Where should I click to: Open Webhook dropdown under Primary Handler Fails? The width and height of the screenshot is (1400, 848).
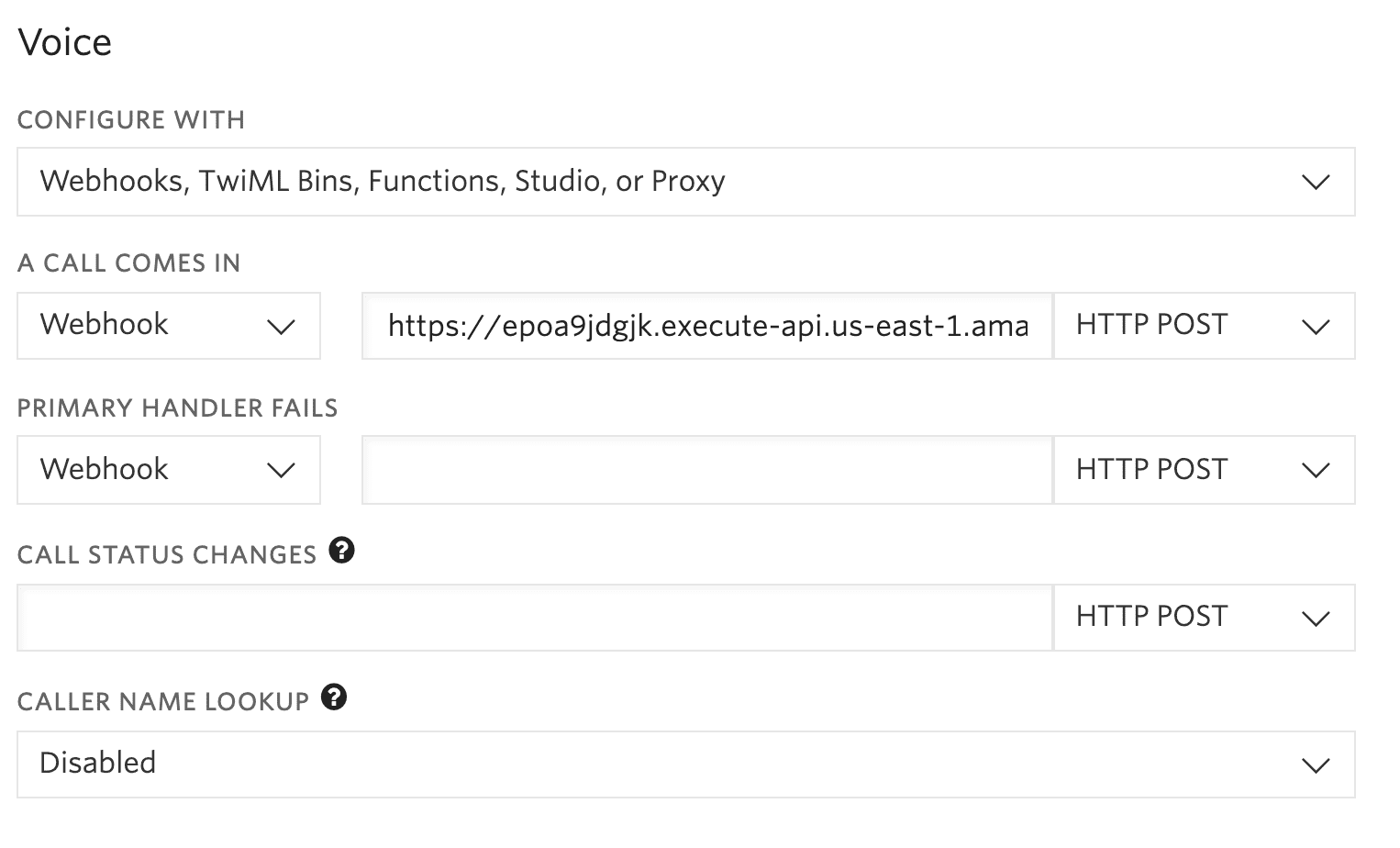(169, 470)
